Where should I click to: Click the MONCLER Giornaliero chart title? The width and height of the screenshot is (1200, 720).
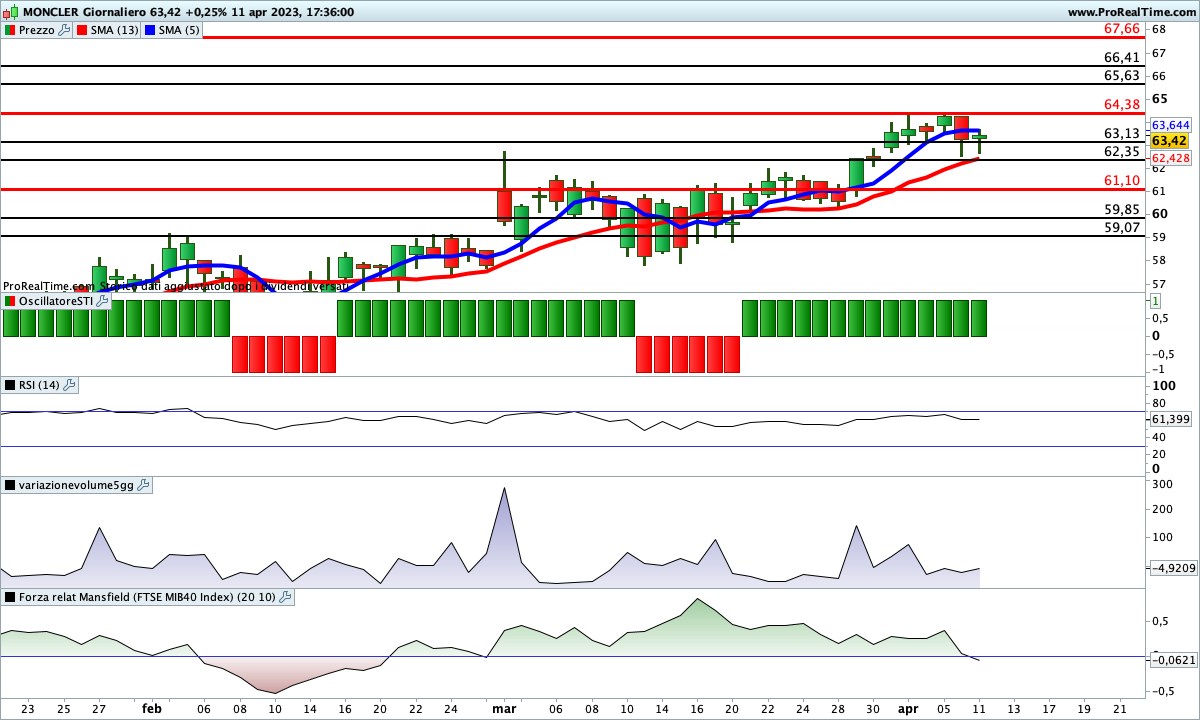(x=87, y=11)
